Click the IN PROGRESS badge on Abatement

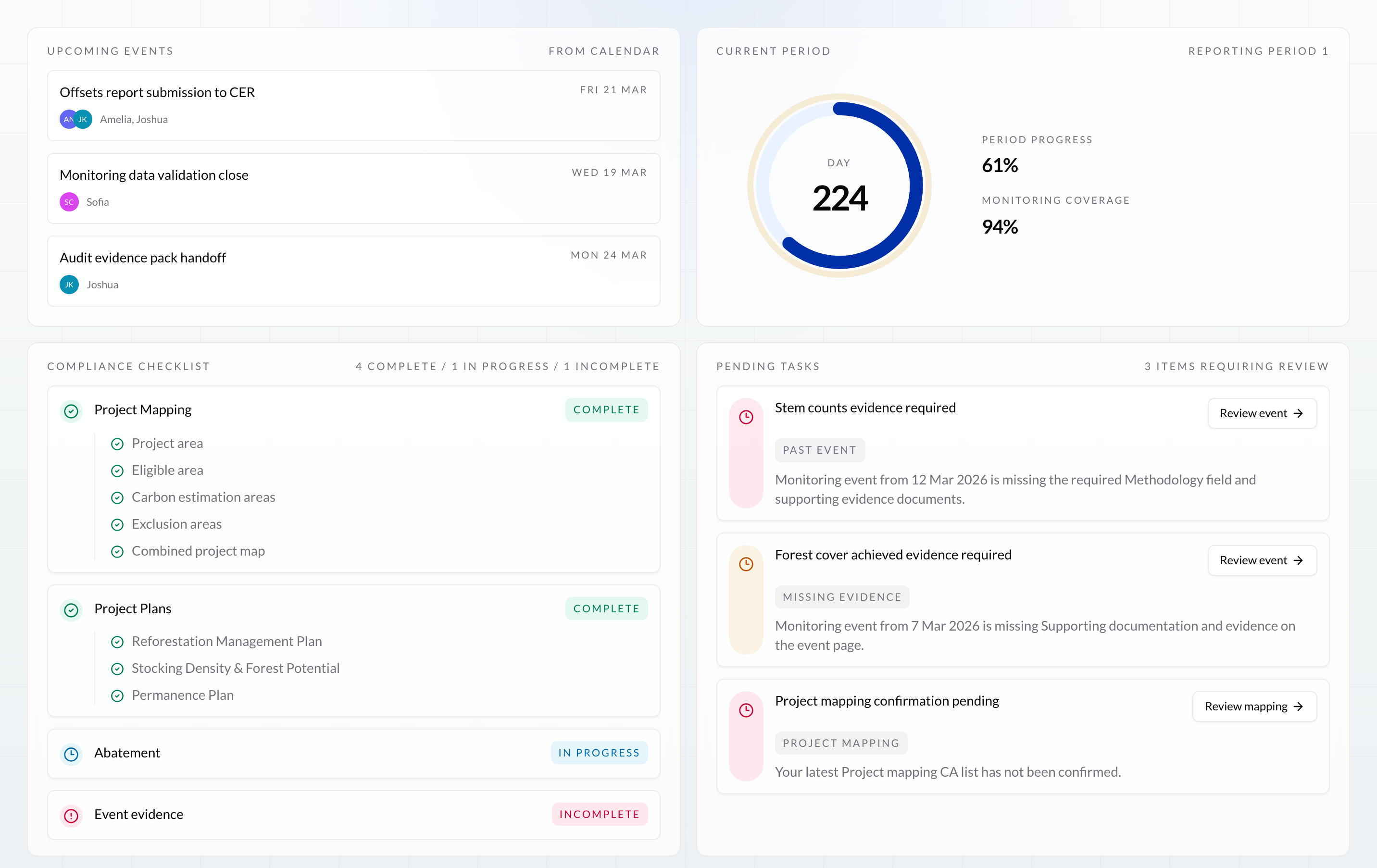(x=599, y=753)
